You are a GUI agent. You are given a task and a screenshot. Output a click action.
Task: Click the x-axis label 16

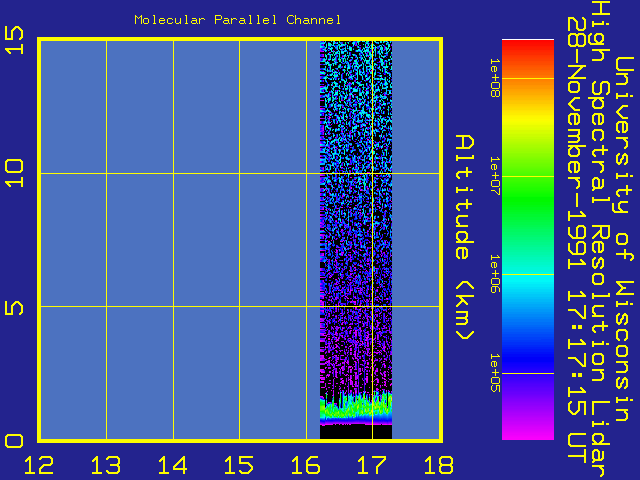[x=305, y=465]
